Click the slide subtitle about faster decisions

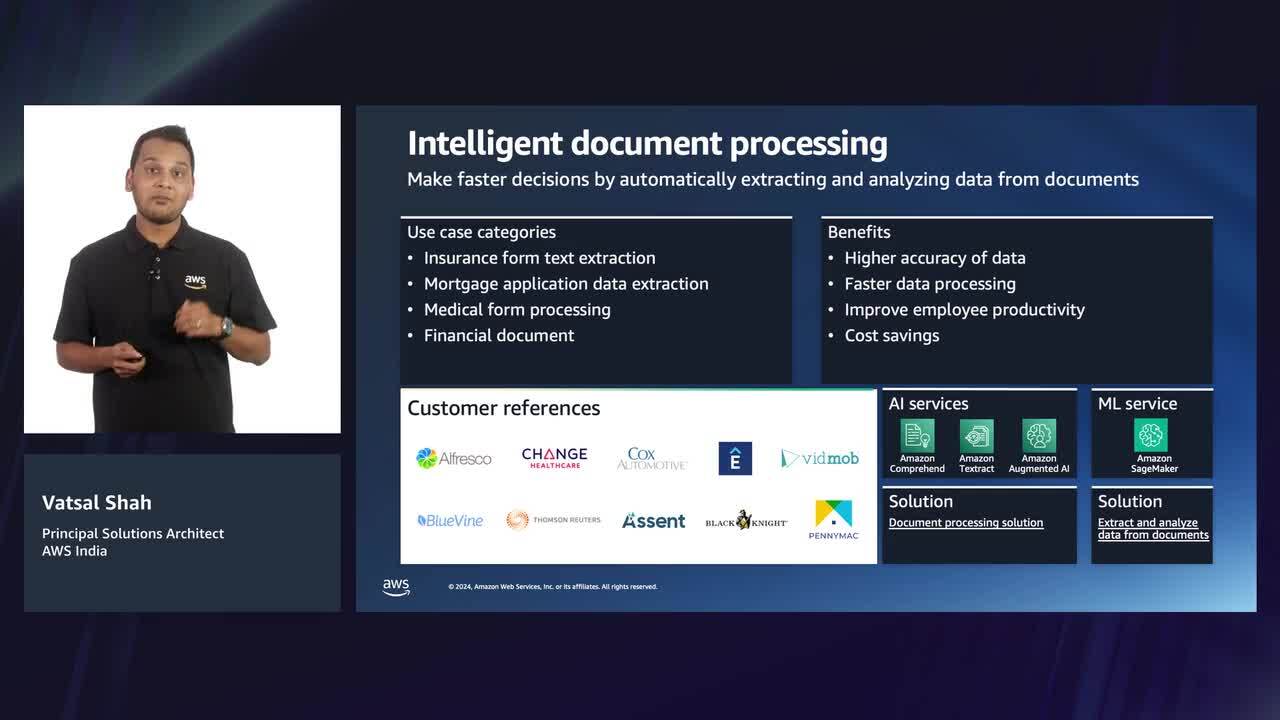(773, 180)
